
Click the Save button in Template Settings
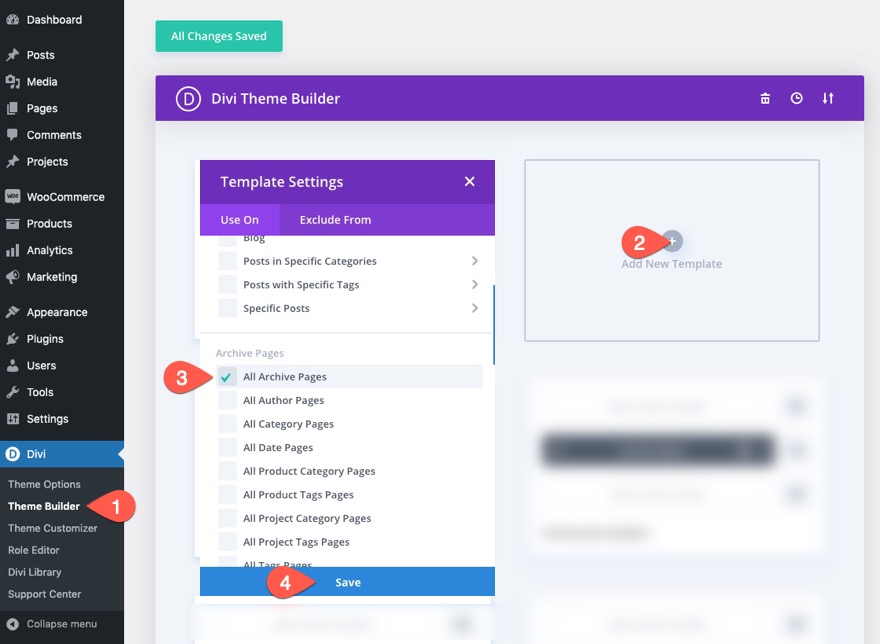pos(347,582)
